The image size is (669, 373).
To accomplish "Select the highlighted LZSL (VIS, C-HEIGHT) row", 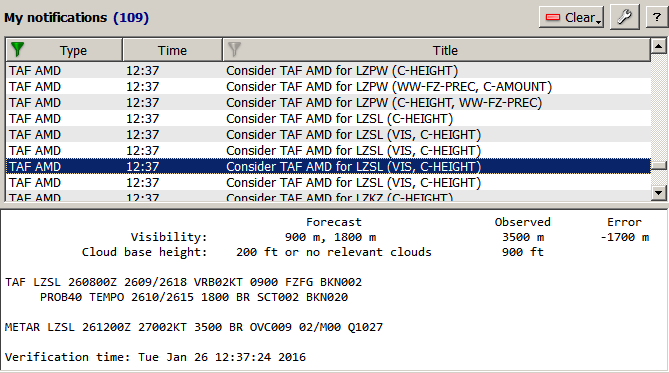I will pos(328,166).
